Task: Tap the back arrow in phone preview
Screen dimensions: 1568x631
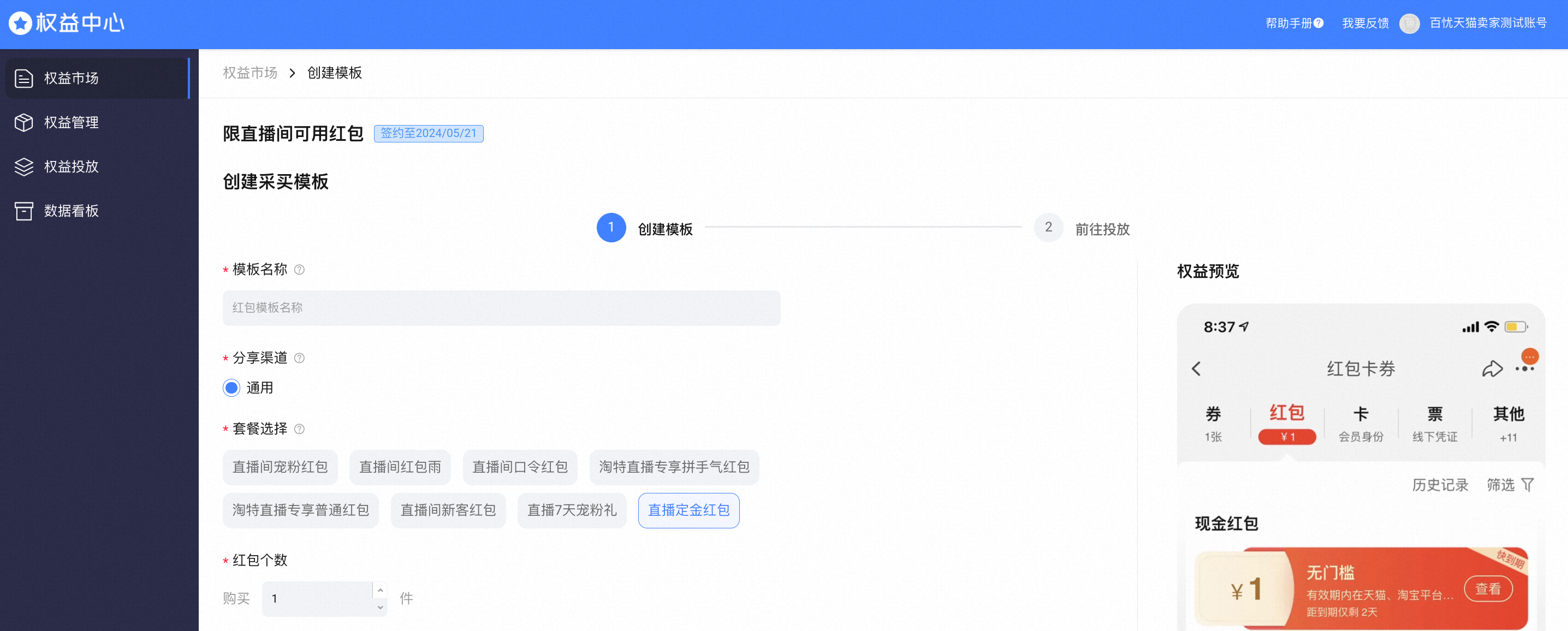Action: (1196, 369)
